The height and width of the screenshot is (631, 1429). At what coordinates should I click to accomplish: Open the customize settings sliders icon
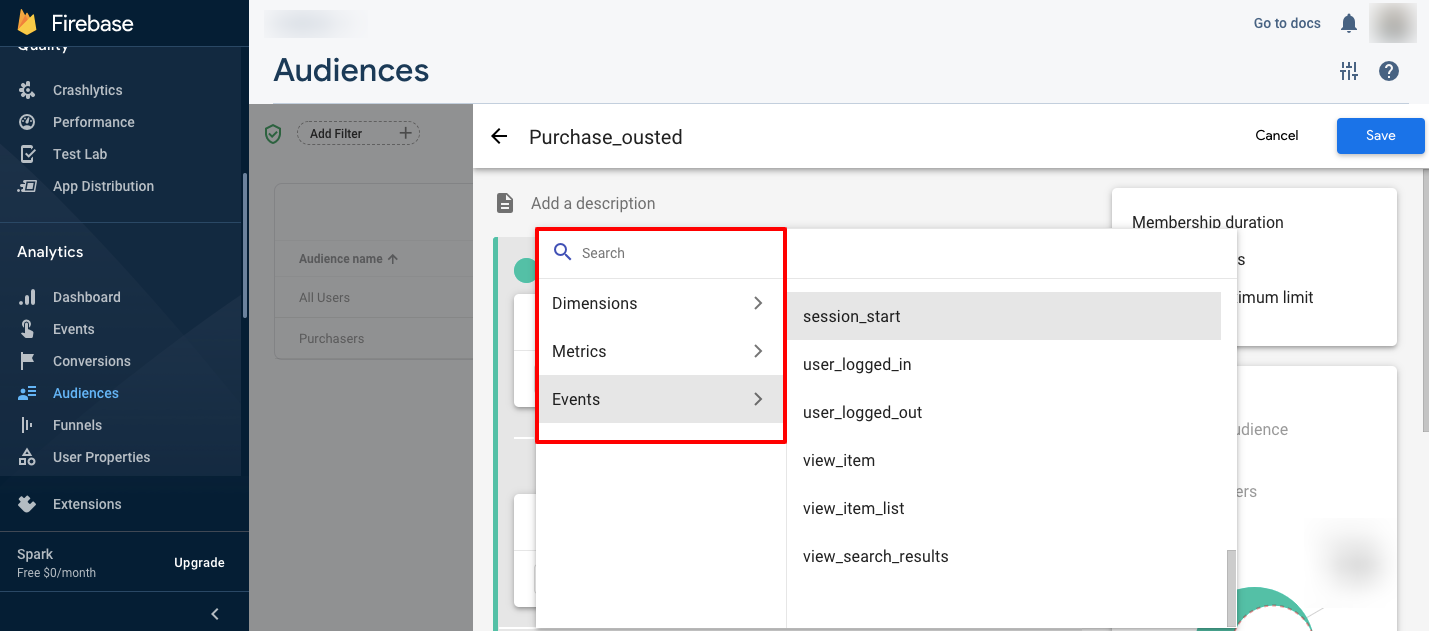[1349, 71]
